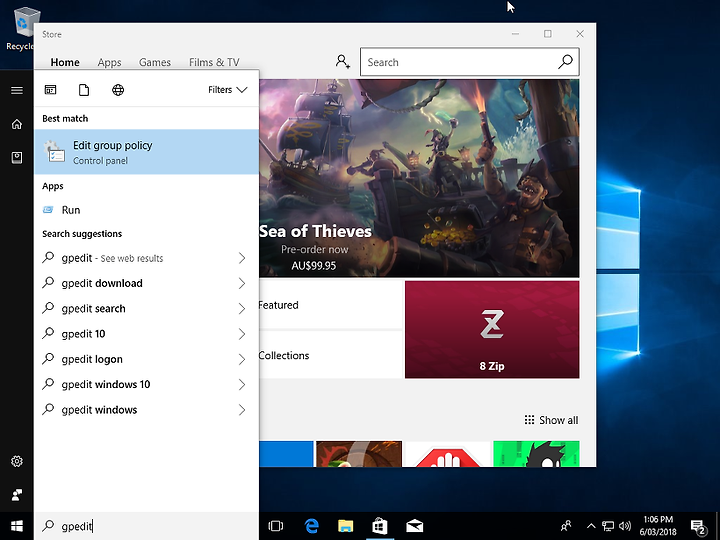Viewport: 720px width, 540px height.
Task: Open the Start menu hamburger icon
Action: point(17,90)
